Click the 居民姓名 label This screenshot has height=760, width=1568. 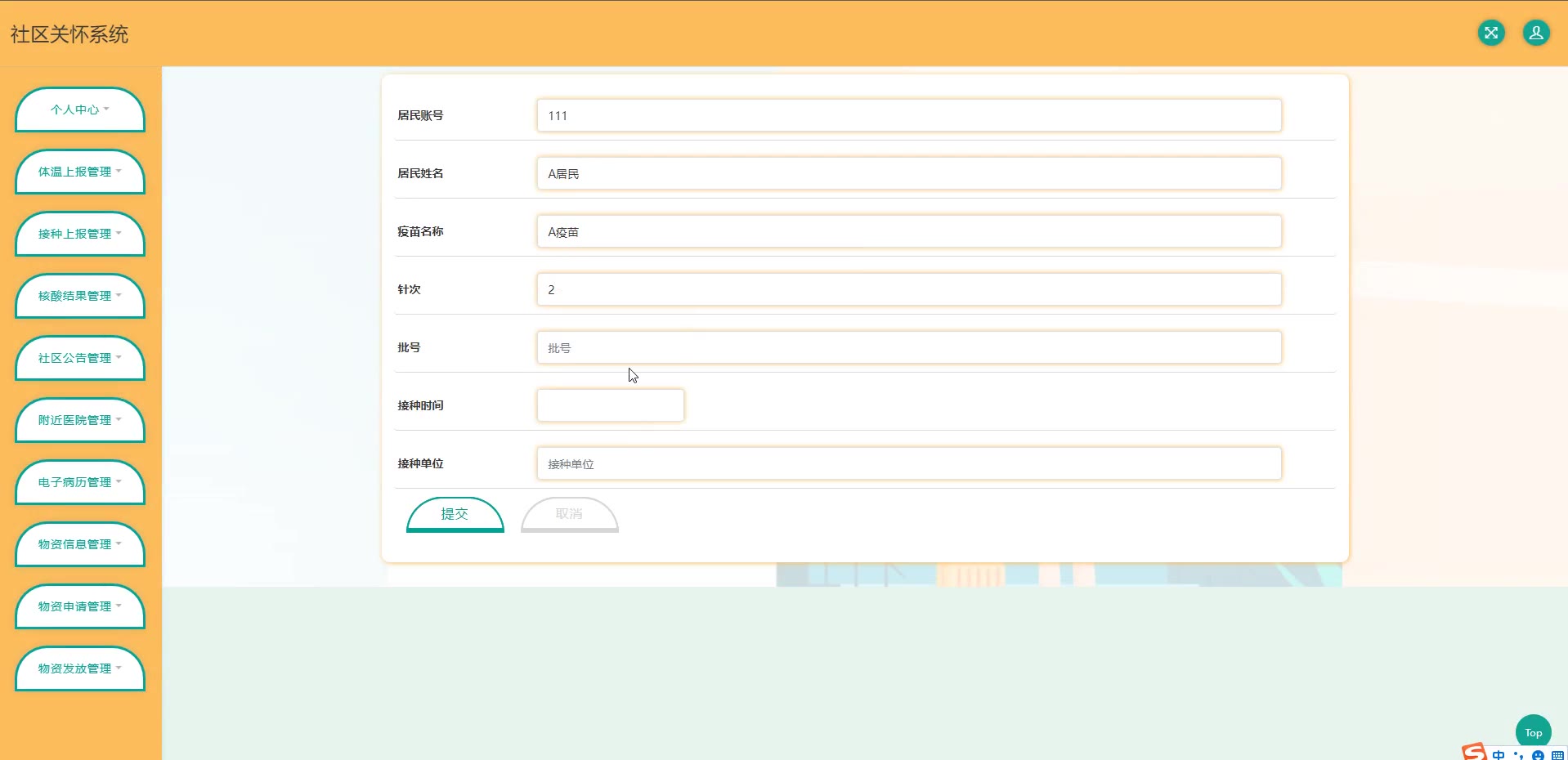coord(420,173)
